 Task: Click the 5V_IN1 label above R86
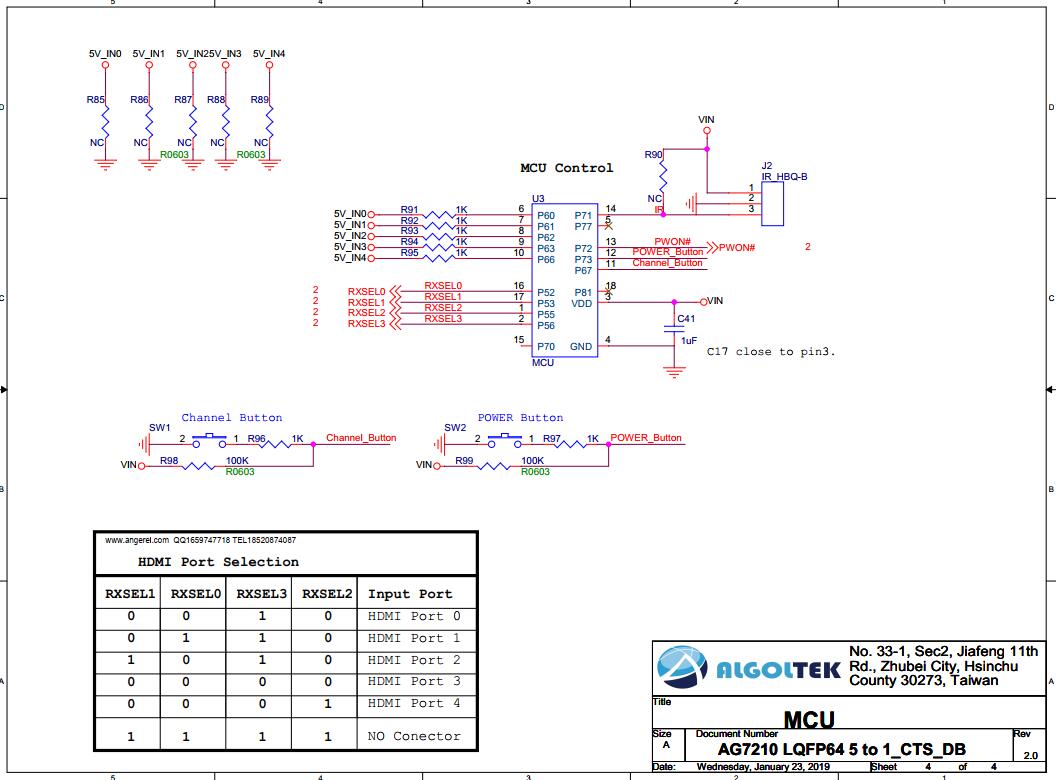pos(148,54)
